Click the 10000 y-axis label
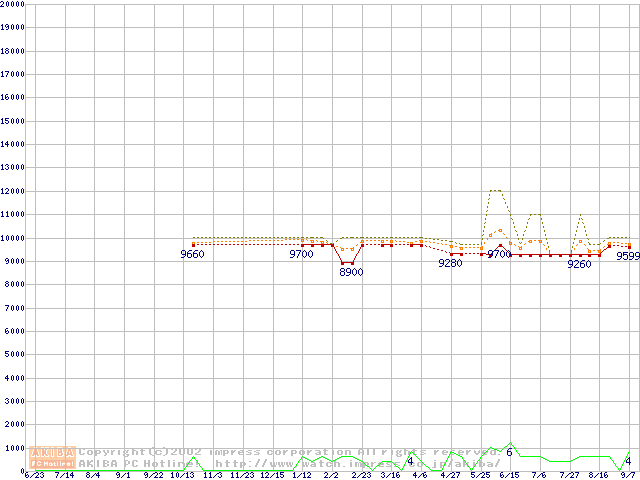Screen dimensions: 640x480 (x=13, y=238)
